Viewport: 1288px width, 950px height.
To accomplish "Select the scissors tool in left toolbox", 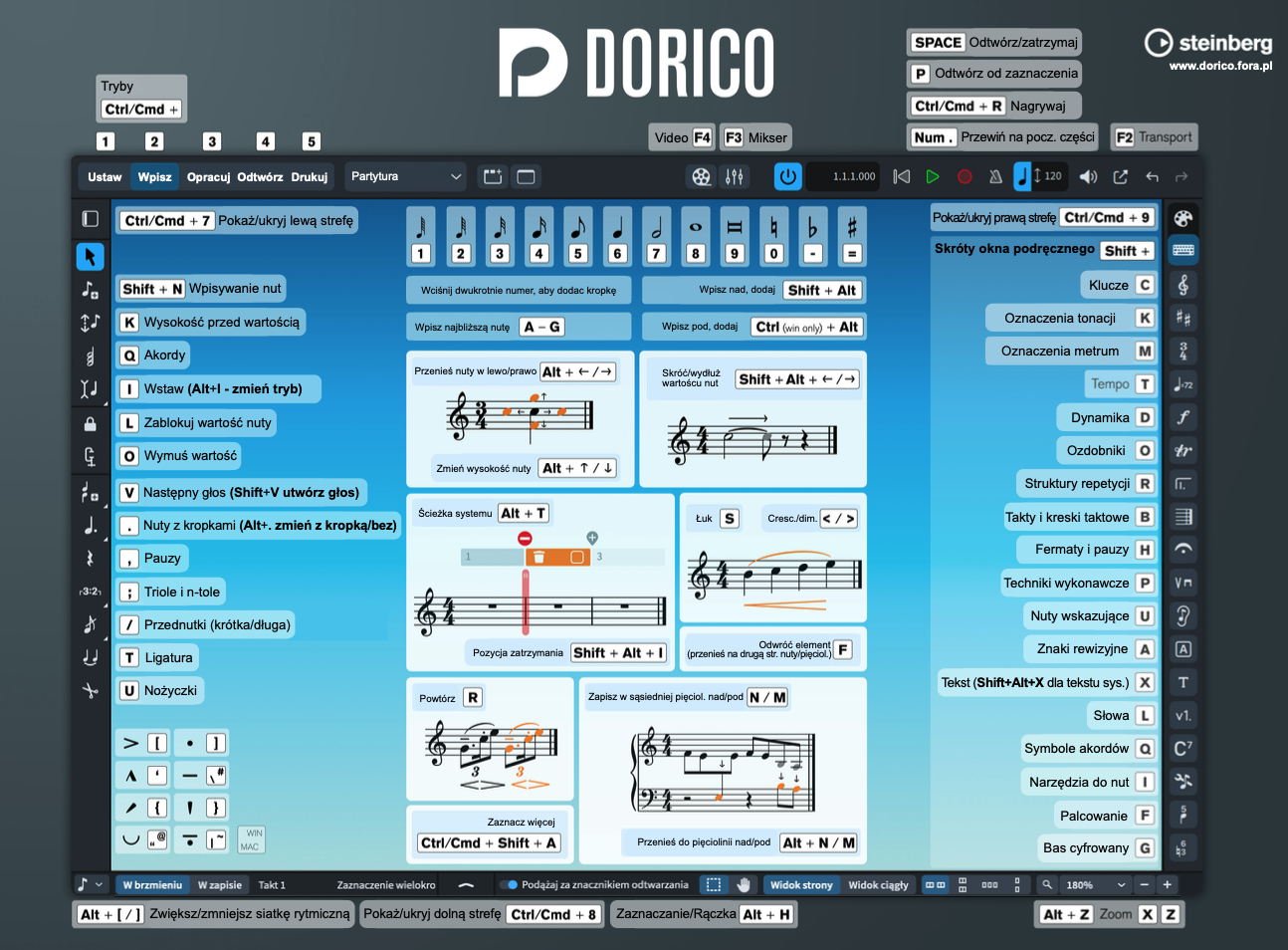I will click(x=90, y=690).
